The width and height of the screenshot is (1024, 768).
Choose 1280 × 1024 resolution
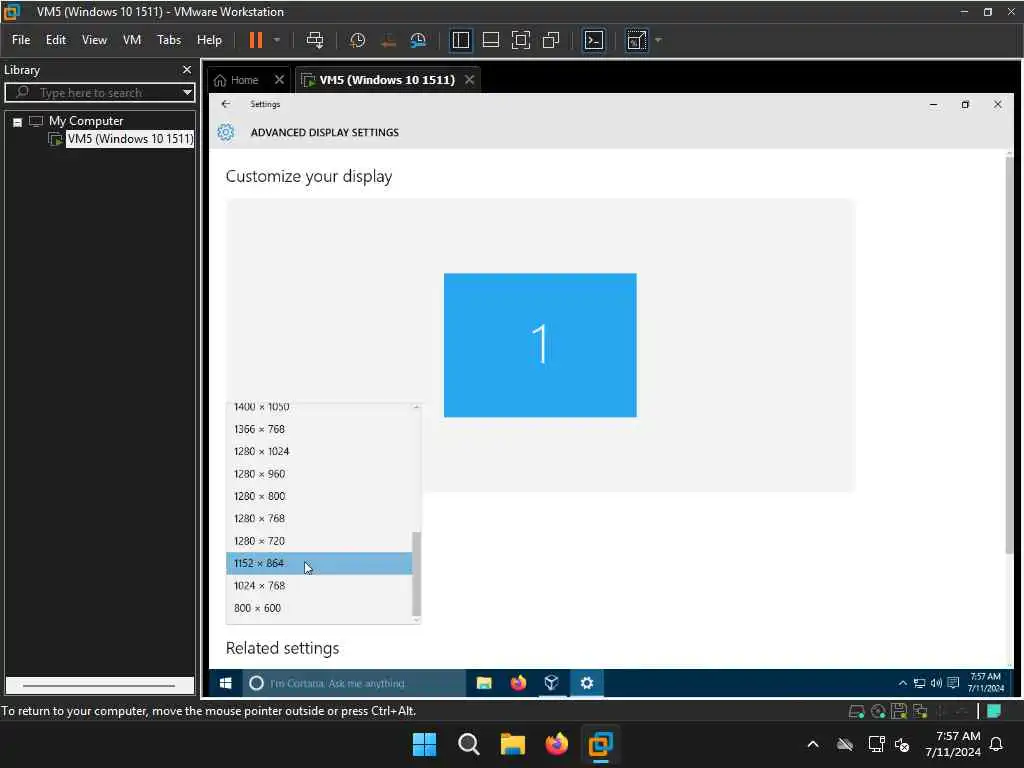tap(319, 451)
